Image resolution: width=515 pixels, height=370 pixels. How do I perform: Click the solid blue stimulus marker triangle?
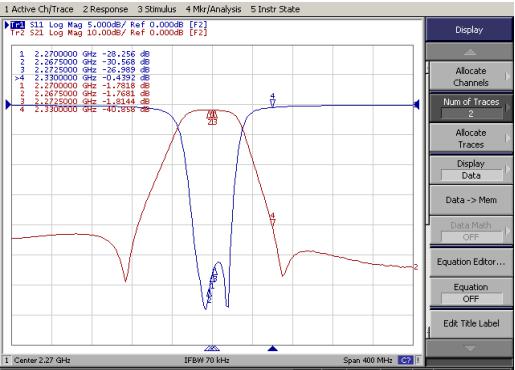(273, 348)
